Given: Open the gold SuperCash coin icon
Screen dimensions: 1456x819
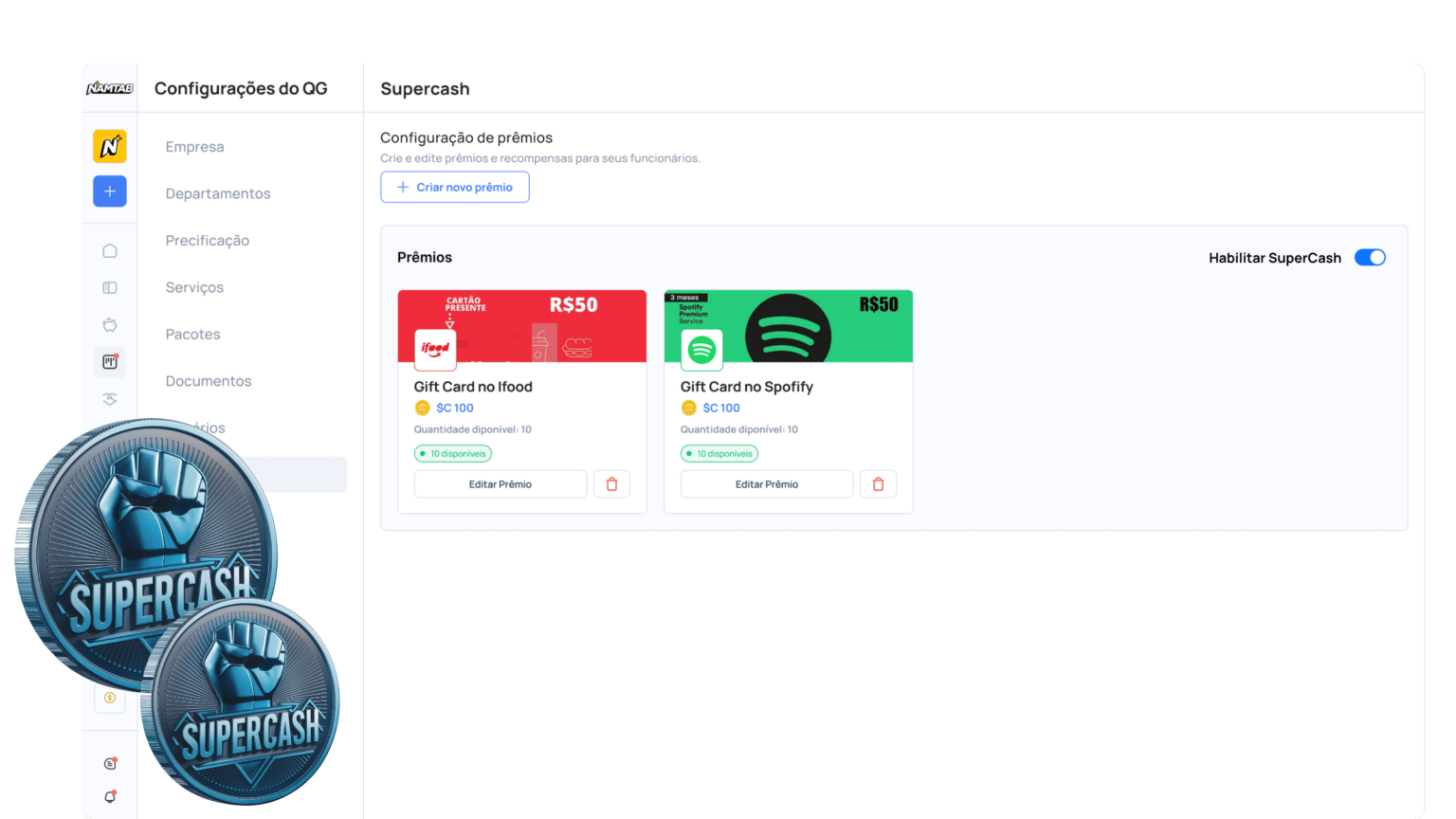Looking at the screenshot, I should pos(109,698).
